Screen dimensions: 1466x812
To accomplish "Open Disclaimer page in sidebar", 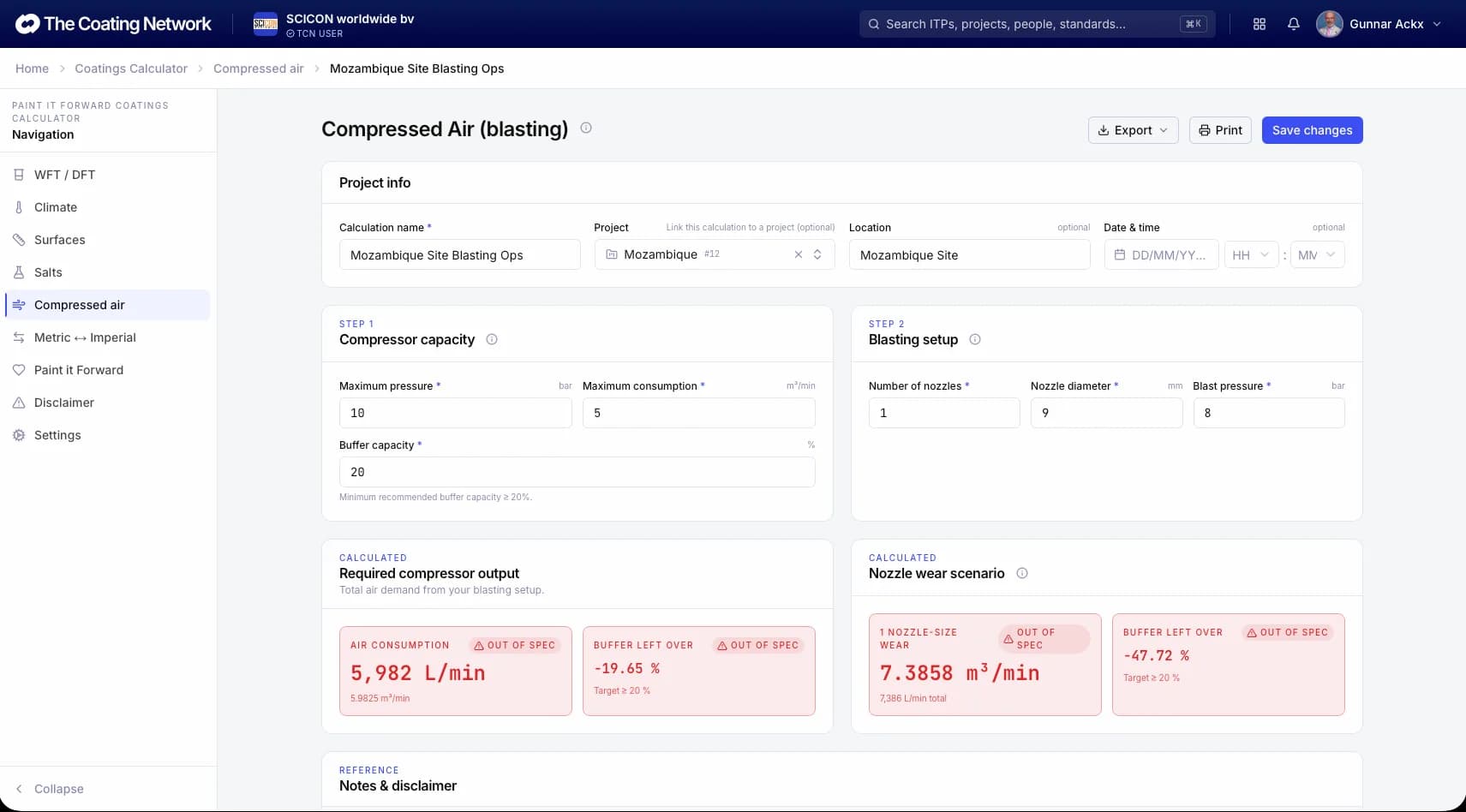I will [x=108, y=403].
